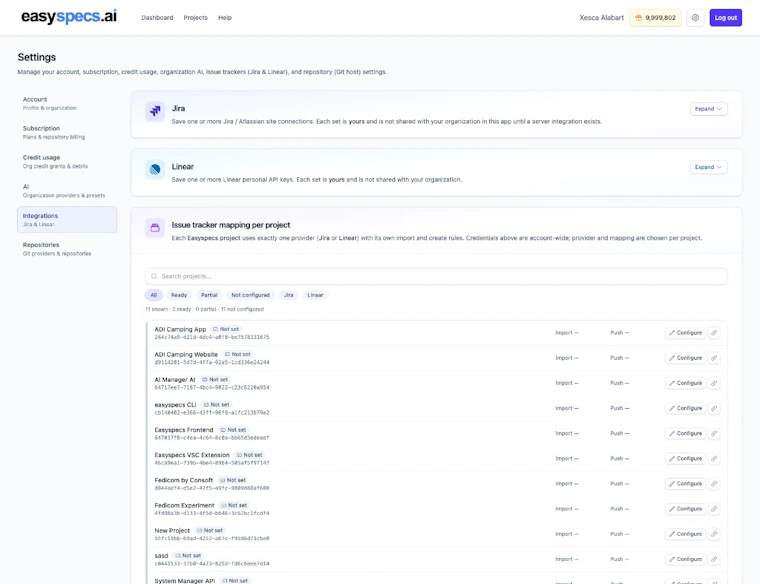
Task: Click link icon for ADI Camping App
Action: pyautogui.click(x=713, y=333)
